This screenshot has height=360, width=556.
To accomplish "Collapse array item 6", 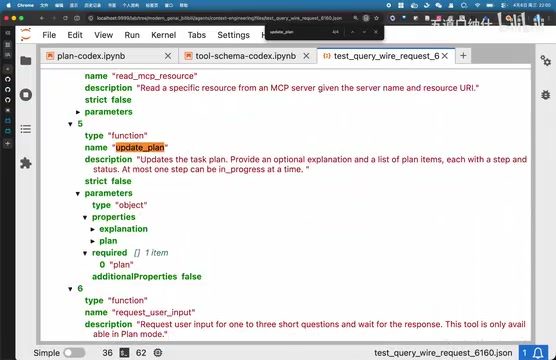I will pyautogui.click(x=70, y=289).
